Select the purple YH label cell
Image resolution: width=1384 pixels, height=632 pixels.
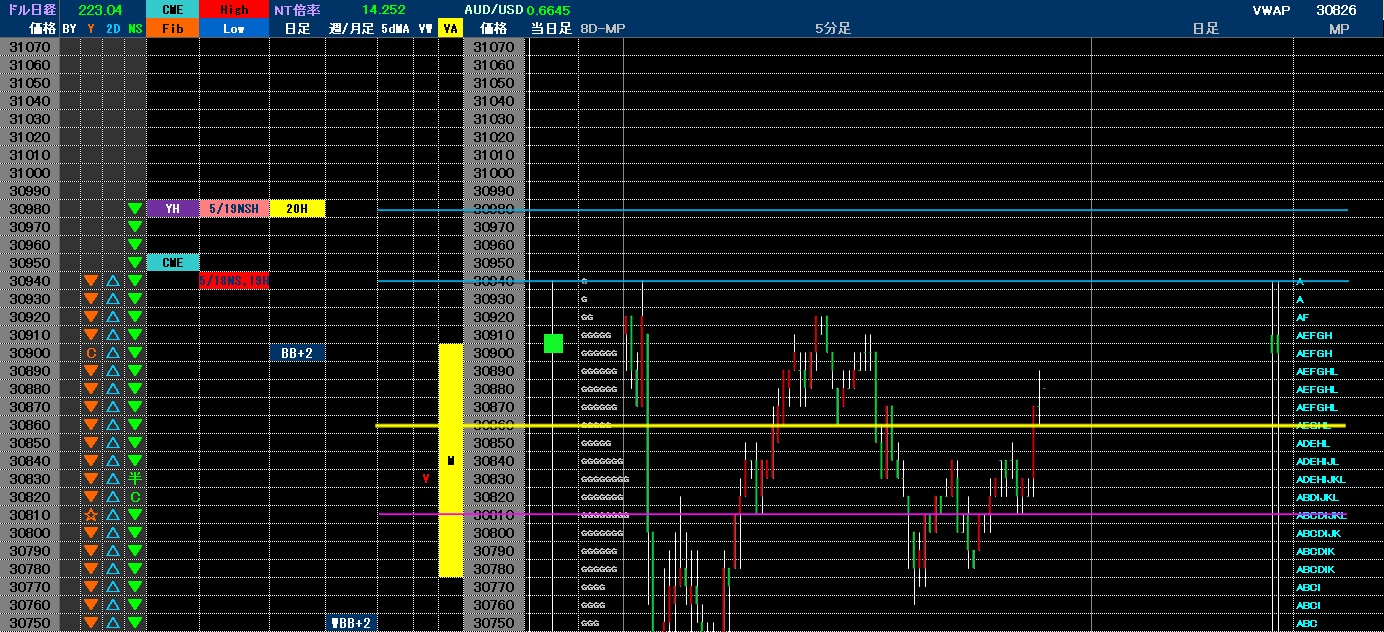click(x=172, y=209)
